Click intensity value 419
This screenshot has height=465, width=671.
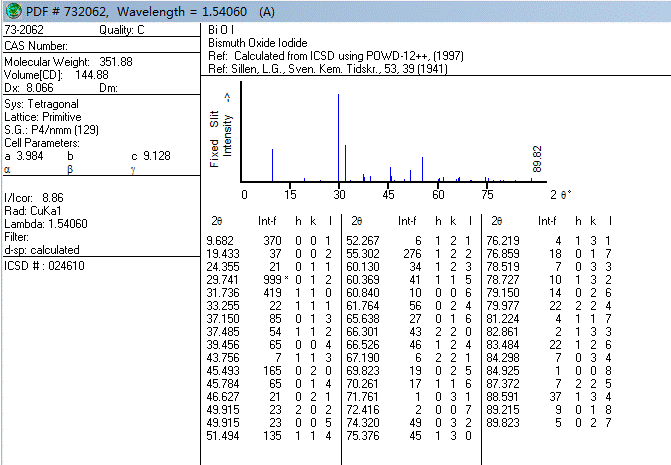point(273,293)
